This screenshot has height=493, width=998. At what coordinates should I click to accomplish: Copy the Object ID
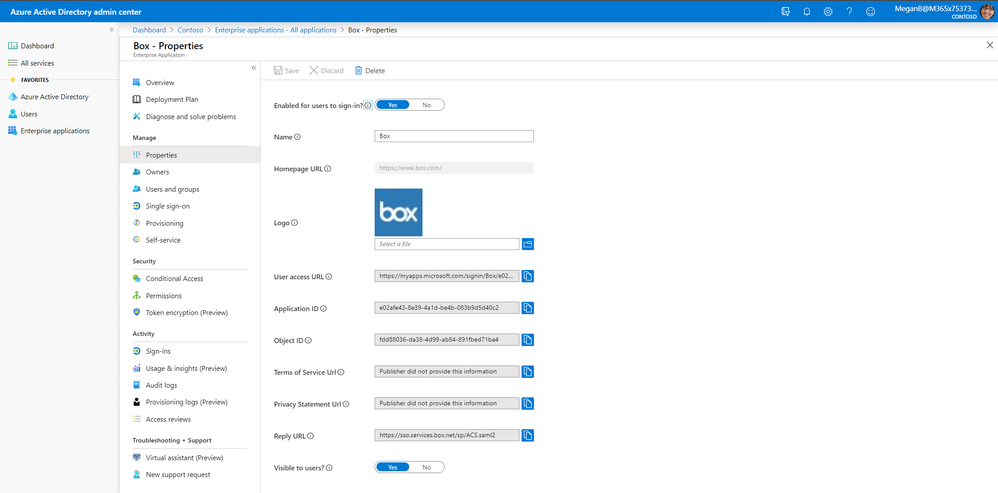pos(528,340)
